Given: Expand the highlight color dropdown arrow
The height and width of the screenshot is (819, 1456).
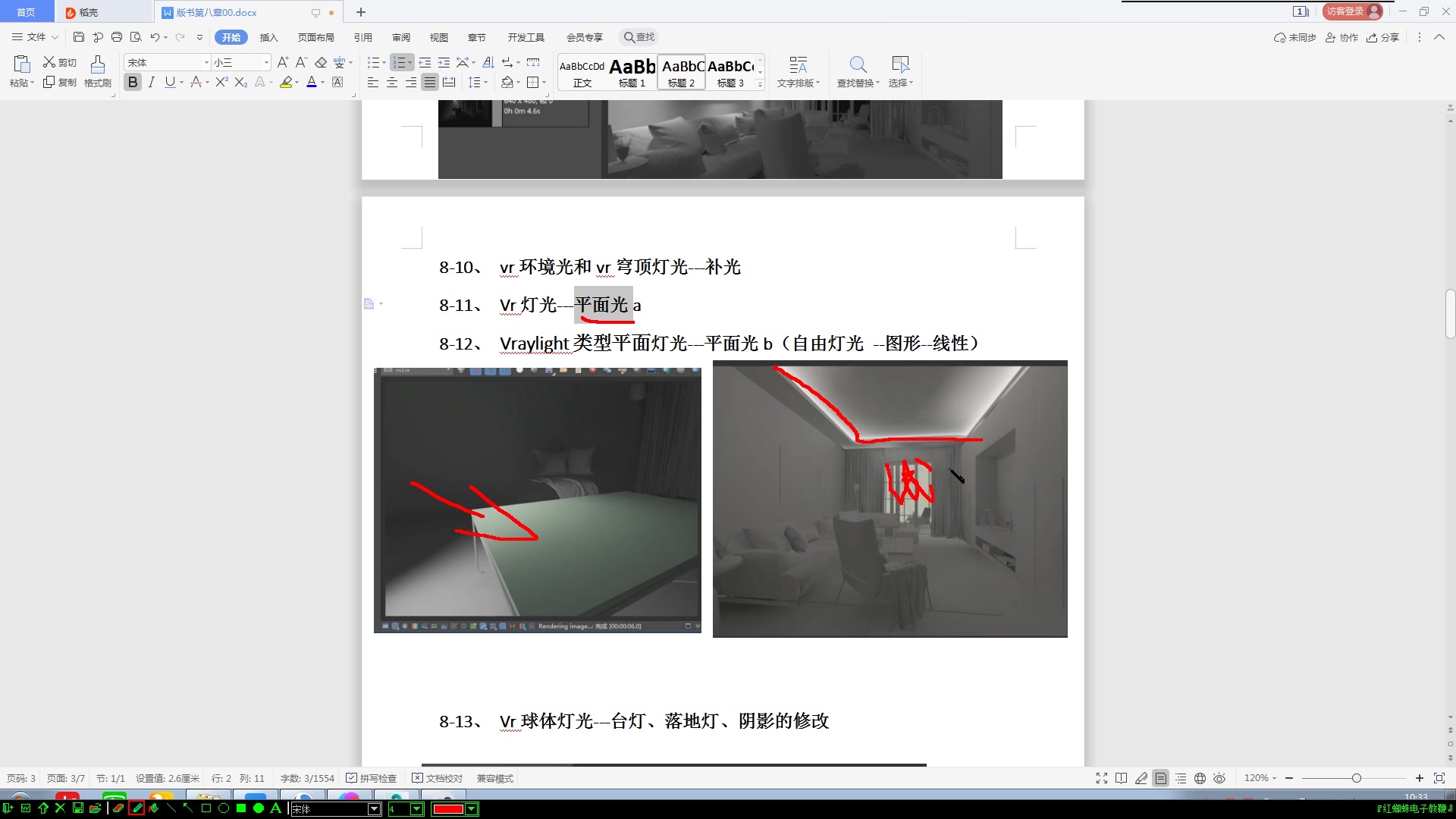Looking at the screenshot, I should [297, 83].
